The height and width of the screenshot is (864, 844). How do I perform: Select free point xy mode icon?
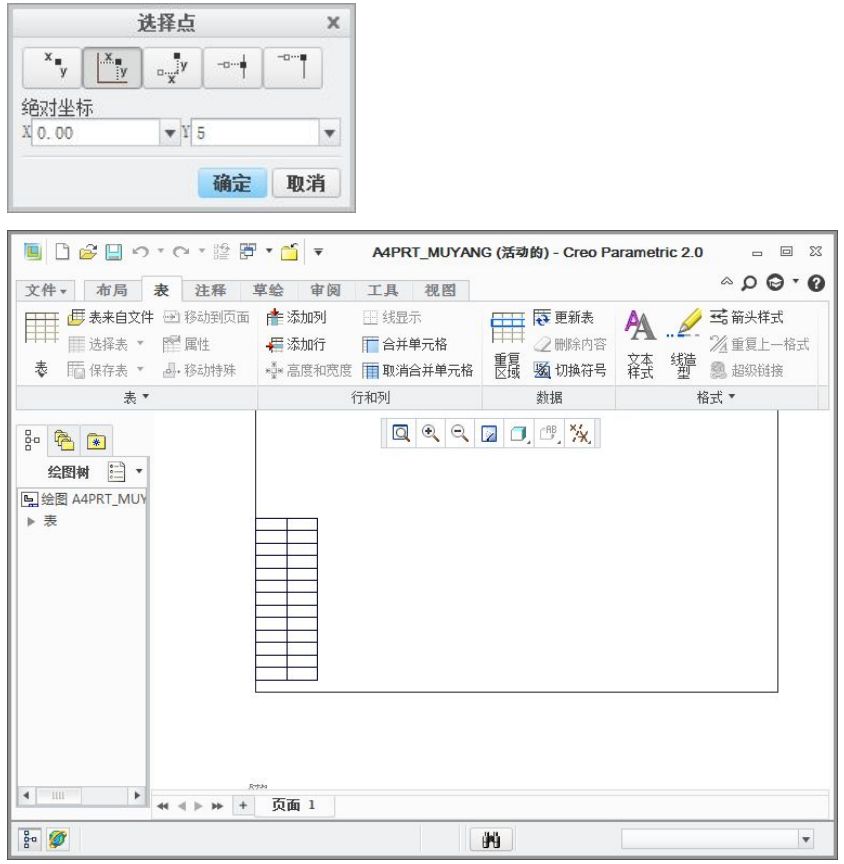52,68
